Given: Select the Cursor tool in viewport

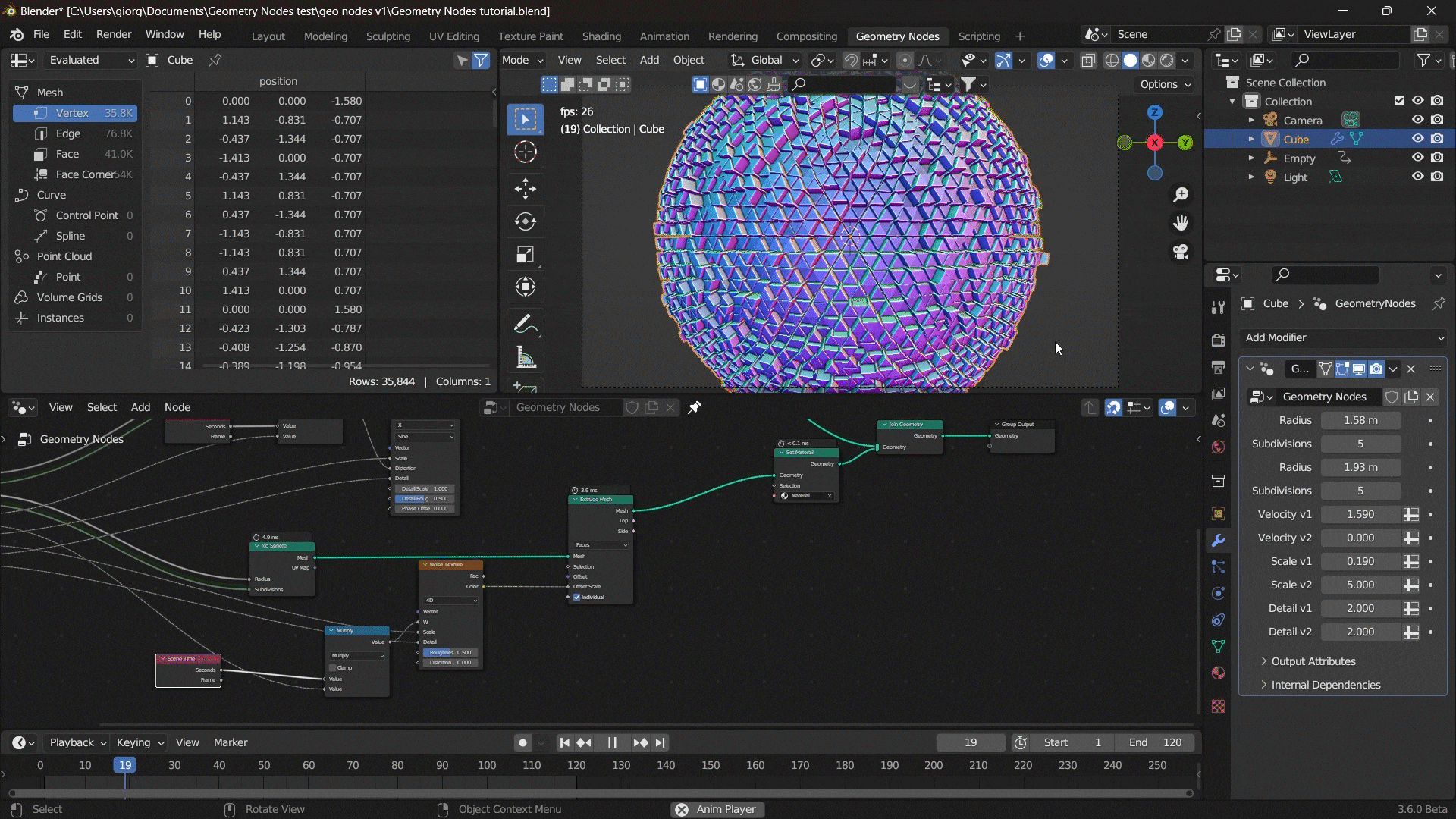Looking at the screenshot, I should (x=525, y=152).
